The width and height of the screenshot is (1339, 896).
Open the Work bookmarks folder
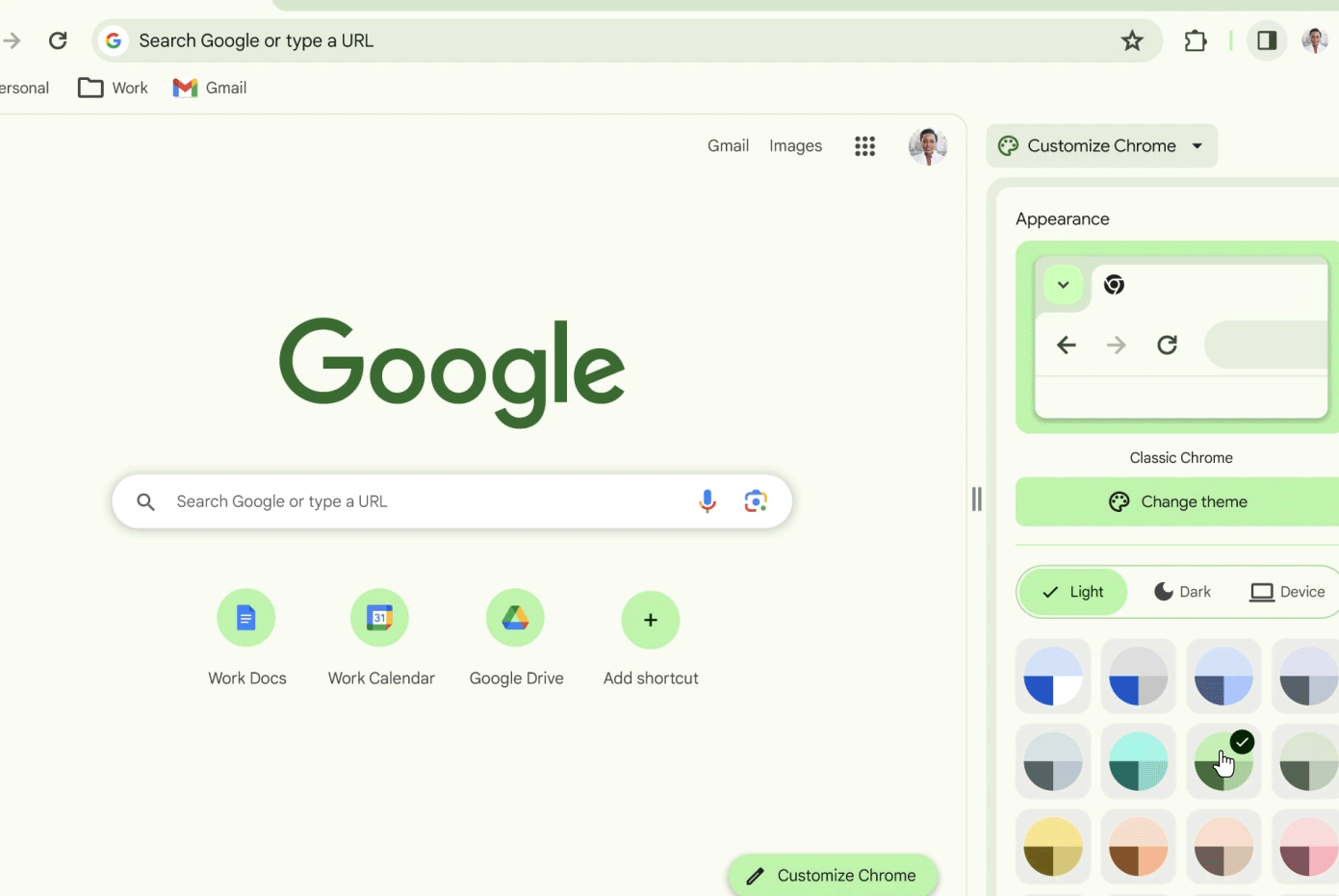point(113,88)
